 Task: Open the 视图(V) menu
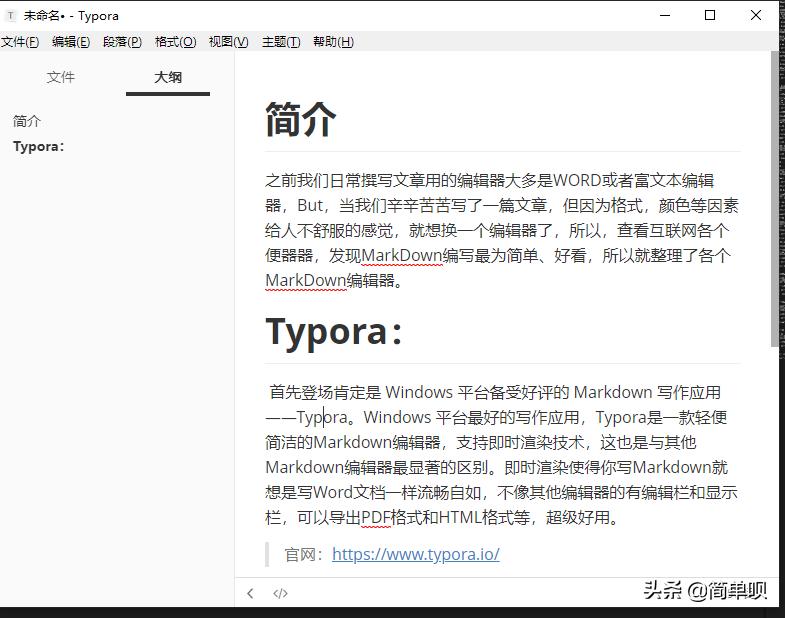(x=228, y=42)
